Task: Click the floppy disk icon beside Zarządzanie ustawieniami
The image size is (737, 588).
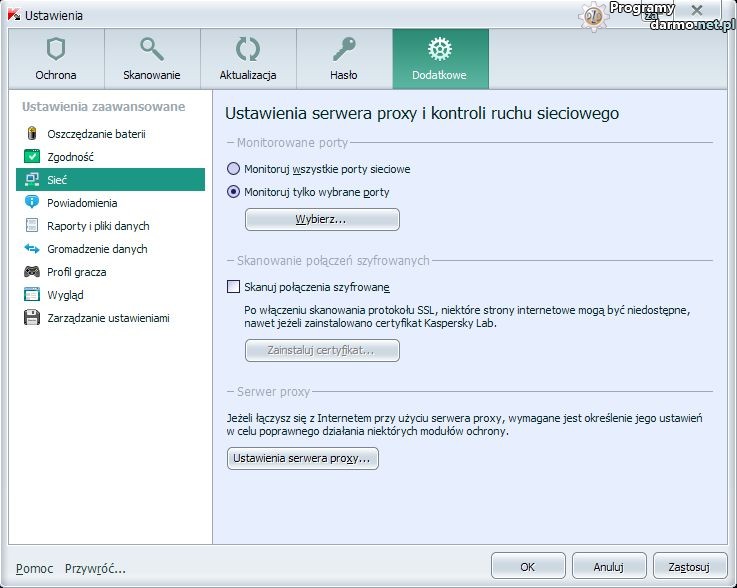Action: [x=32, y=318]
